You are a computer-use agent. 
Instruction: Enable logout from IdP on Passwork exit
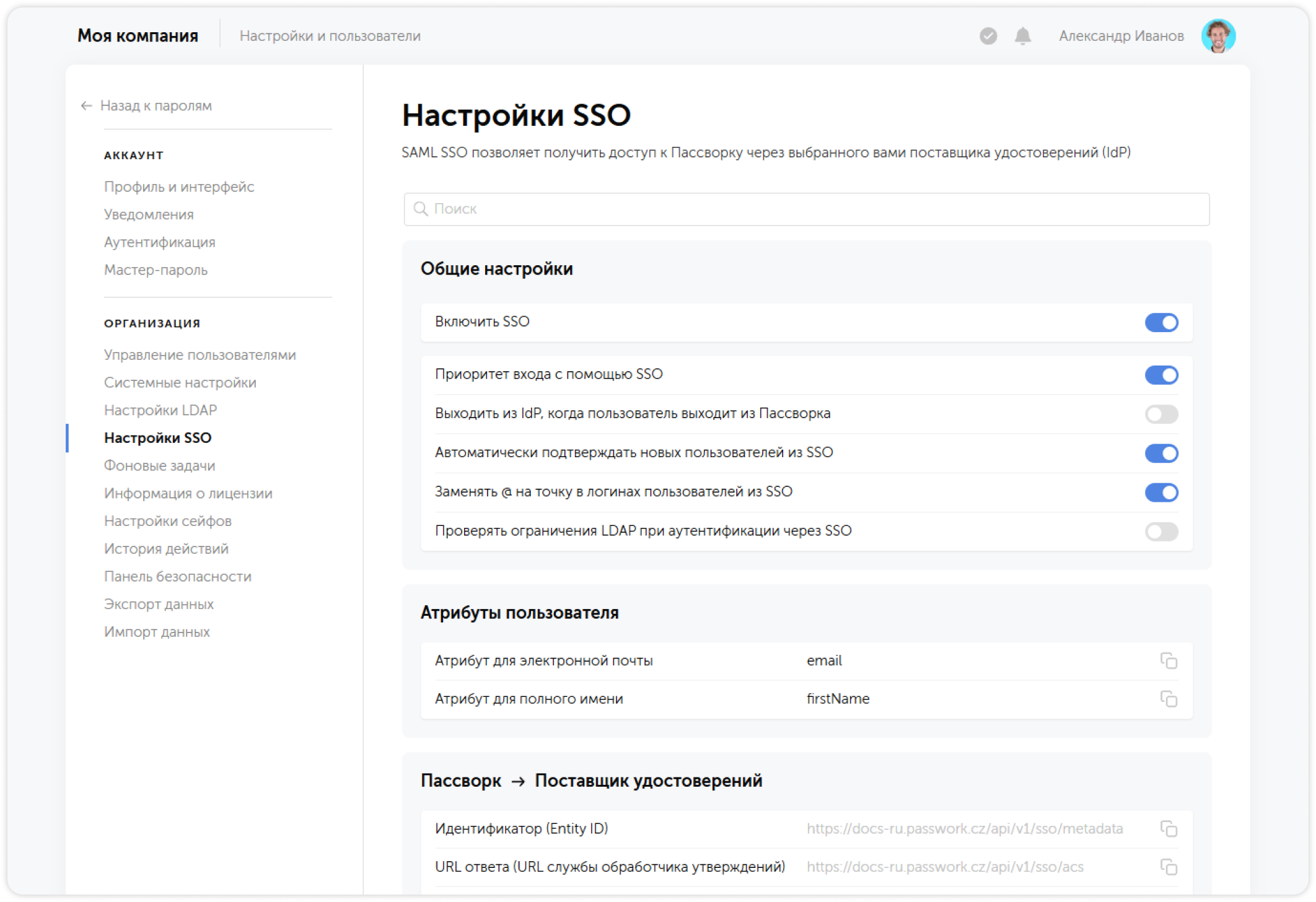(x=1163, y=414)
